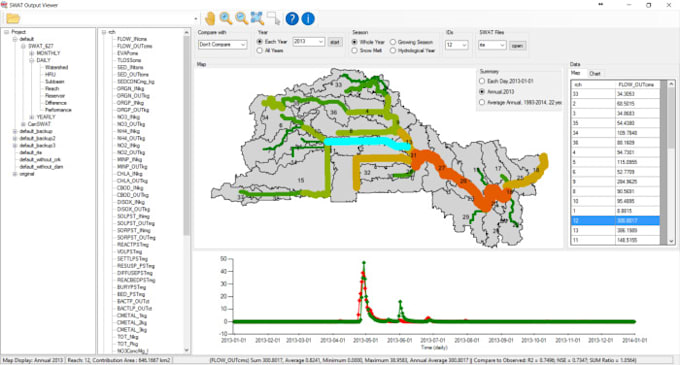Open the small toolbar dropdown arrow beside folder
Viewport: 680px width, 365px height.
pos(196,19)
